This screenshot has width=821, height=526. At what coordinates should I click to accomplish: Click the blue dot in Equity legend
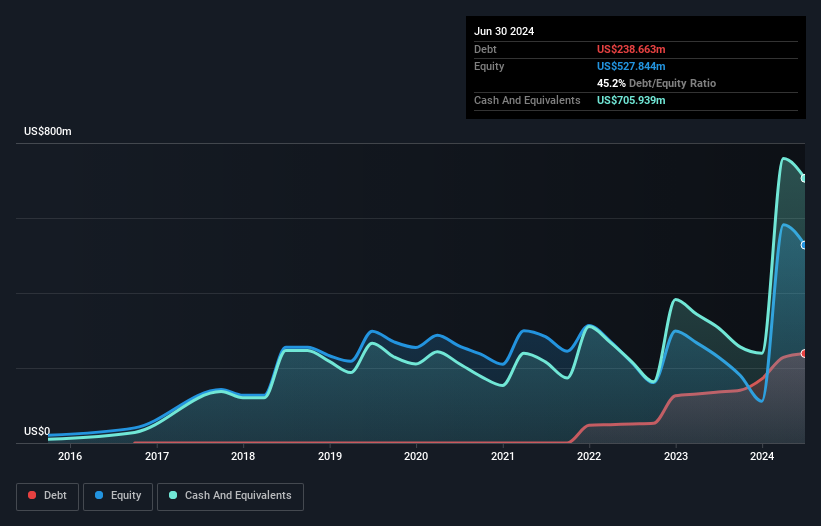point(99,495)
